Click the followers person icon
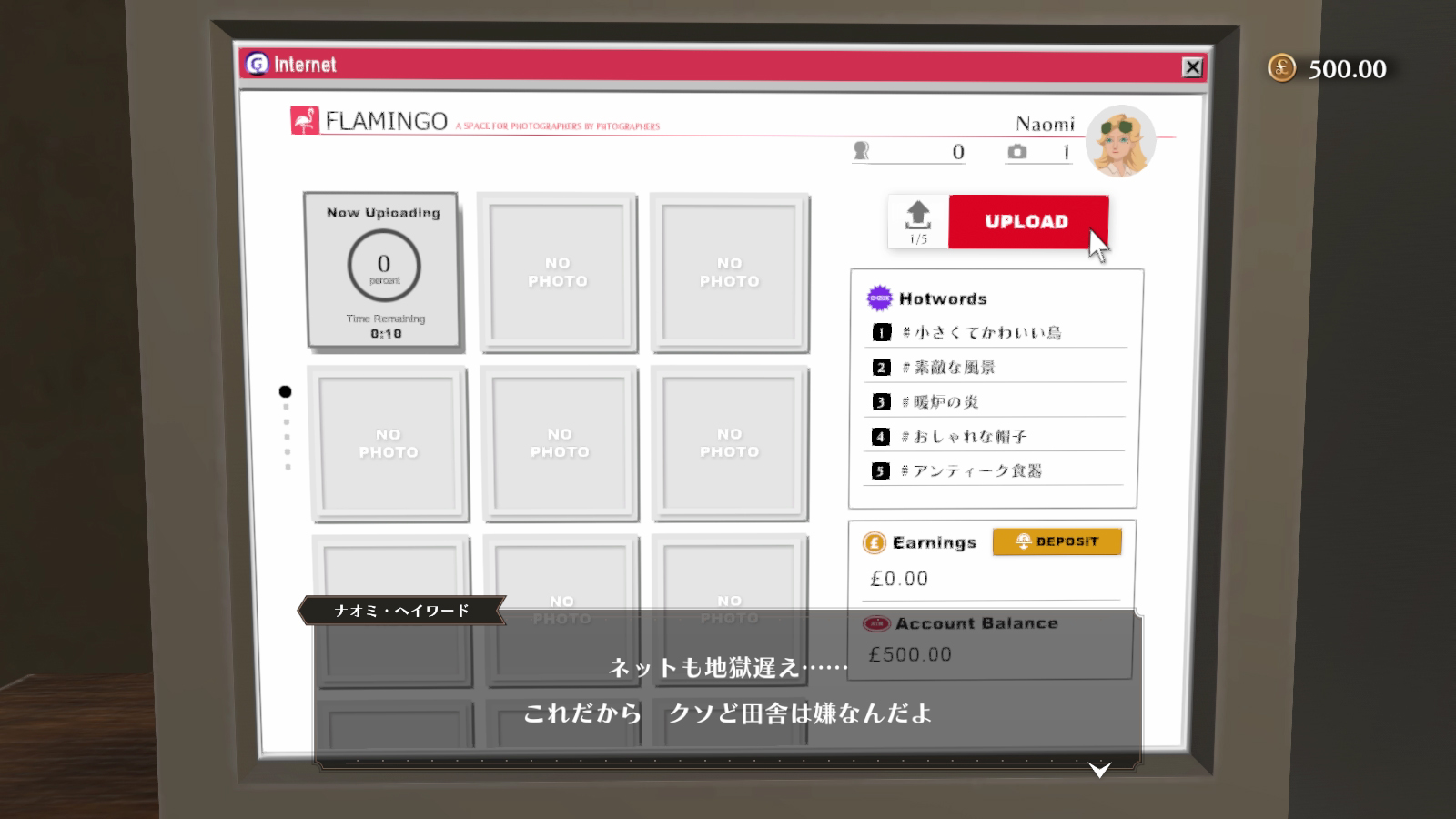This screenshot has width=1456, height=819. click(861, 151)
